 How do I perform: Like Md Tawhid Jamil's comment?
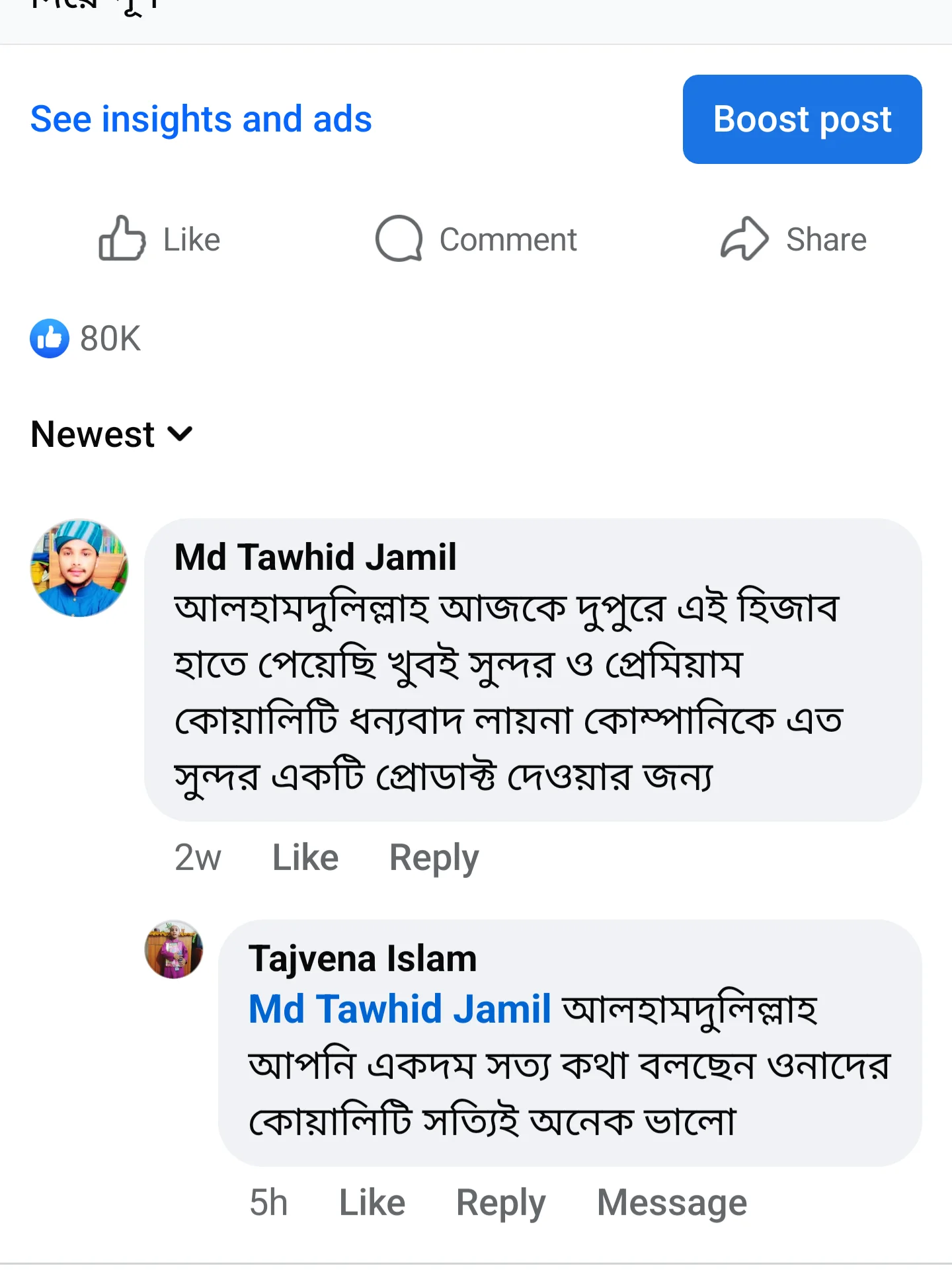(x=305, y=857)
